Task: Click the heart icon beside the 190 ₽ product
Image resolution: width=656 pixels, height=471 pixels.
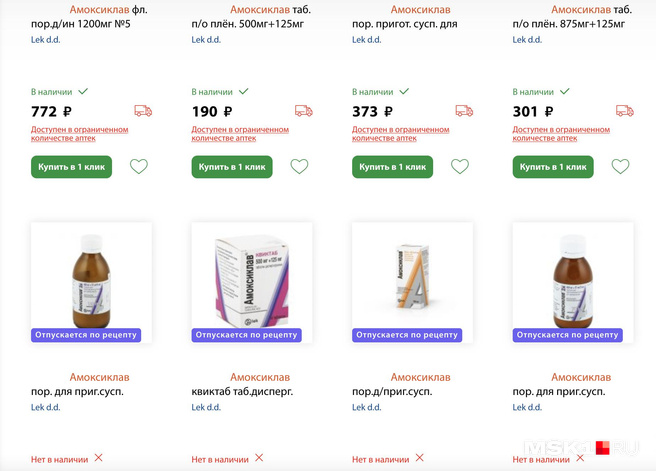Action: (299, 167)
